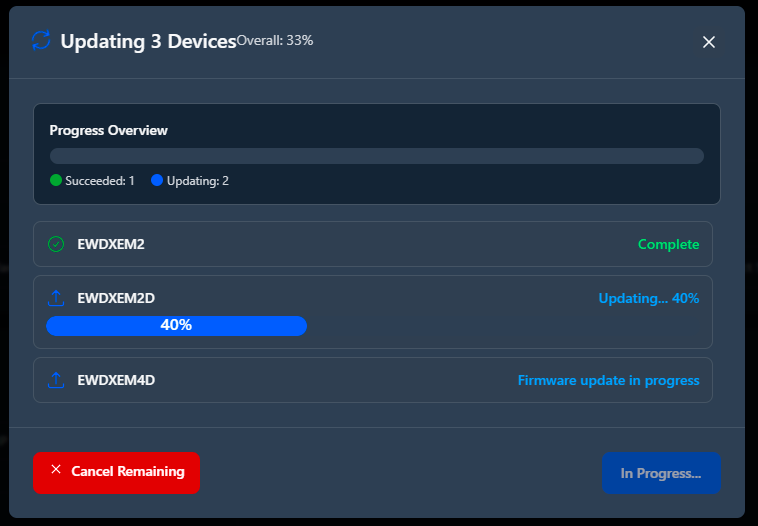Click the Updating... 40% status text
Image resolution: width=758 pixels, height=526 pixels.
(649, 298)
